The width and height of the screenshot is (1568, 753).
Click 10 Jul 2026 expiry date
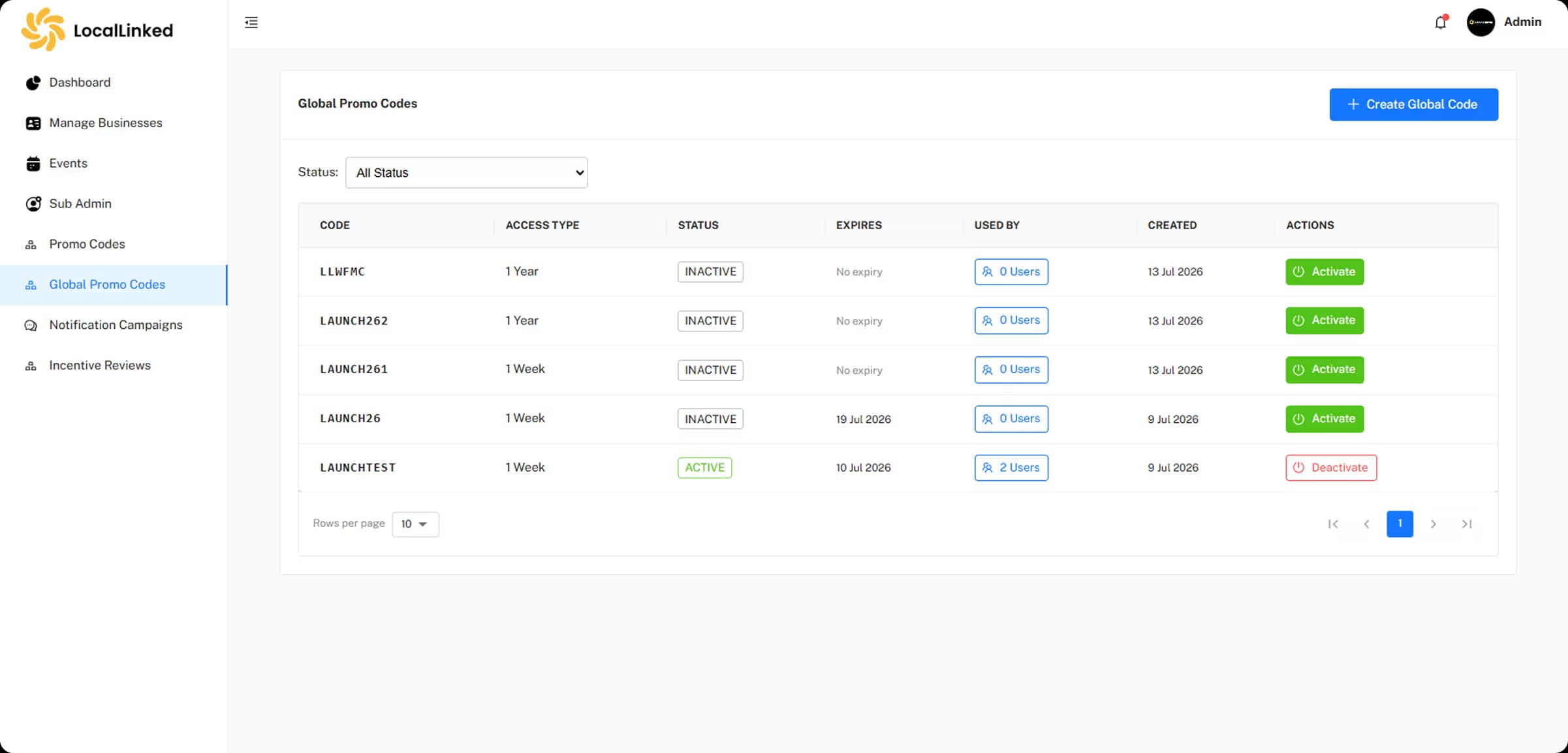click(x=863, y=468)
